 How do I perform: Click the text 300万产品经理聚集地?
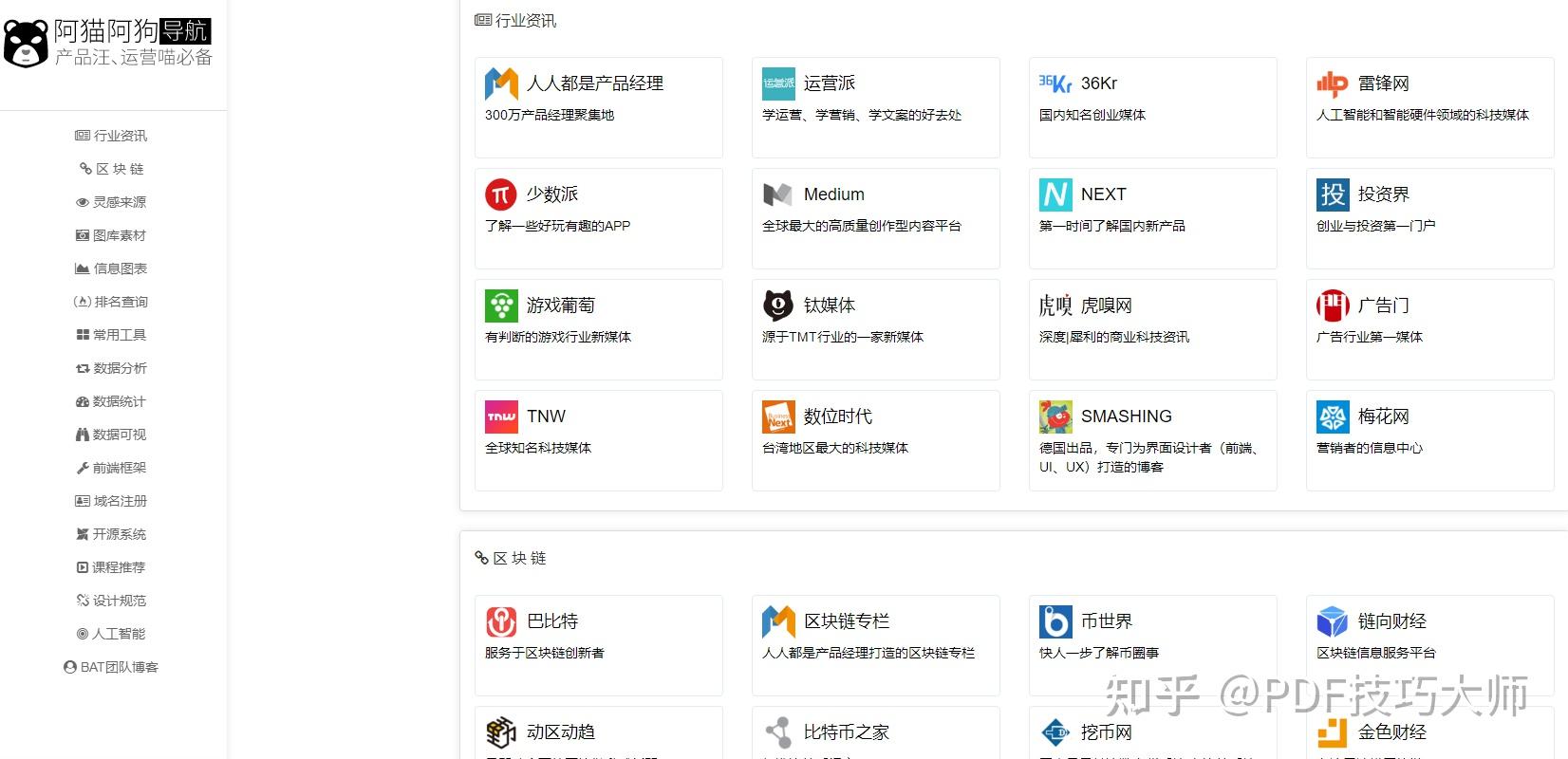(x=550, y=115)
